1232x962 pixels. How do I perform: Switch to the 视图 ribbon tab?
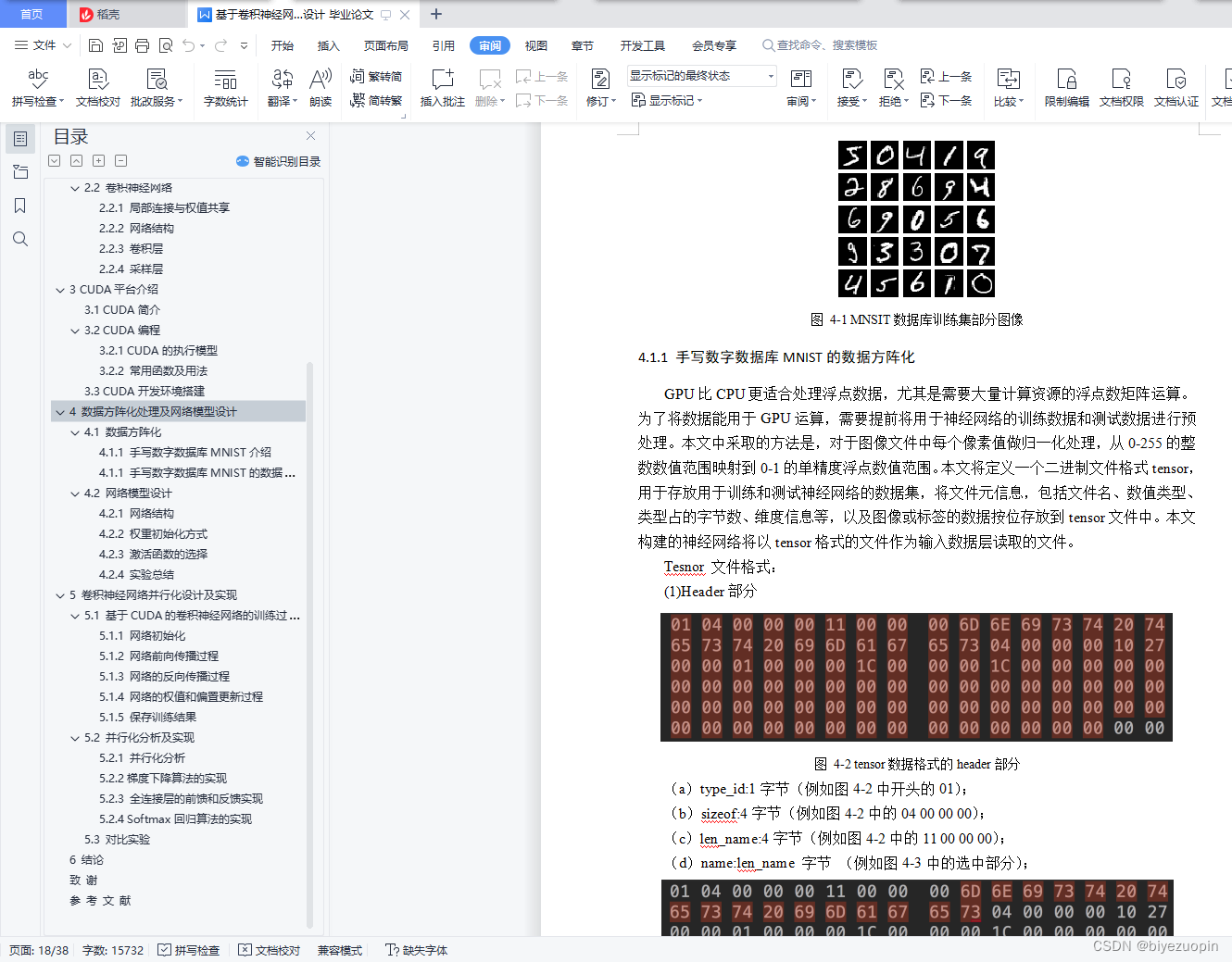click(536, 45)
